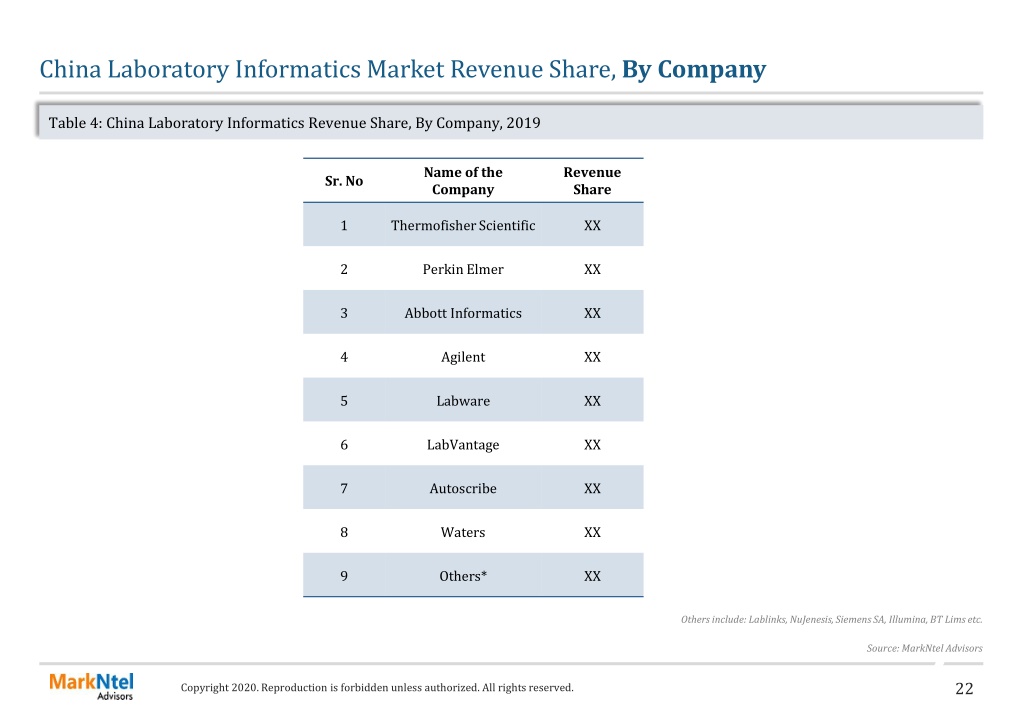Viewport: 1023px width, 708px height.
Task: Click the 'Sr. No' column header
Action: tap(344, 181)
